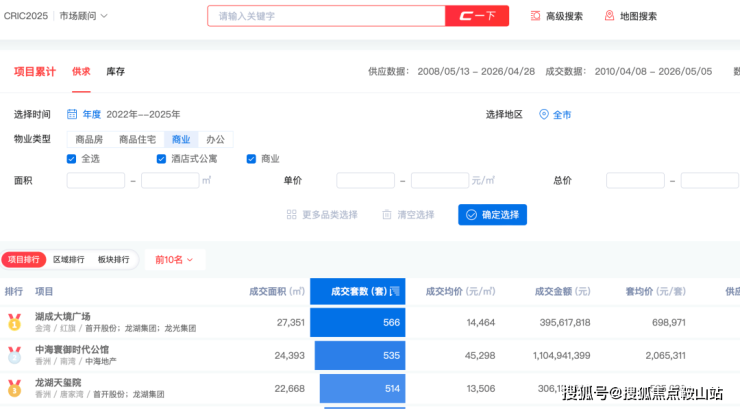The width and height of the screenshot is (740, 409).
Task: Click the CRIC2025 logo text
Action: coord(26,16)
